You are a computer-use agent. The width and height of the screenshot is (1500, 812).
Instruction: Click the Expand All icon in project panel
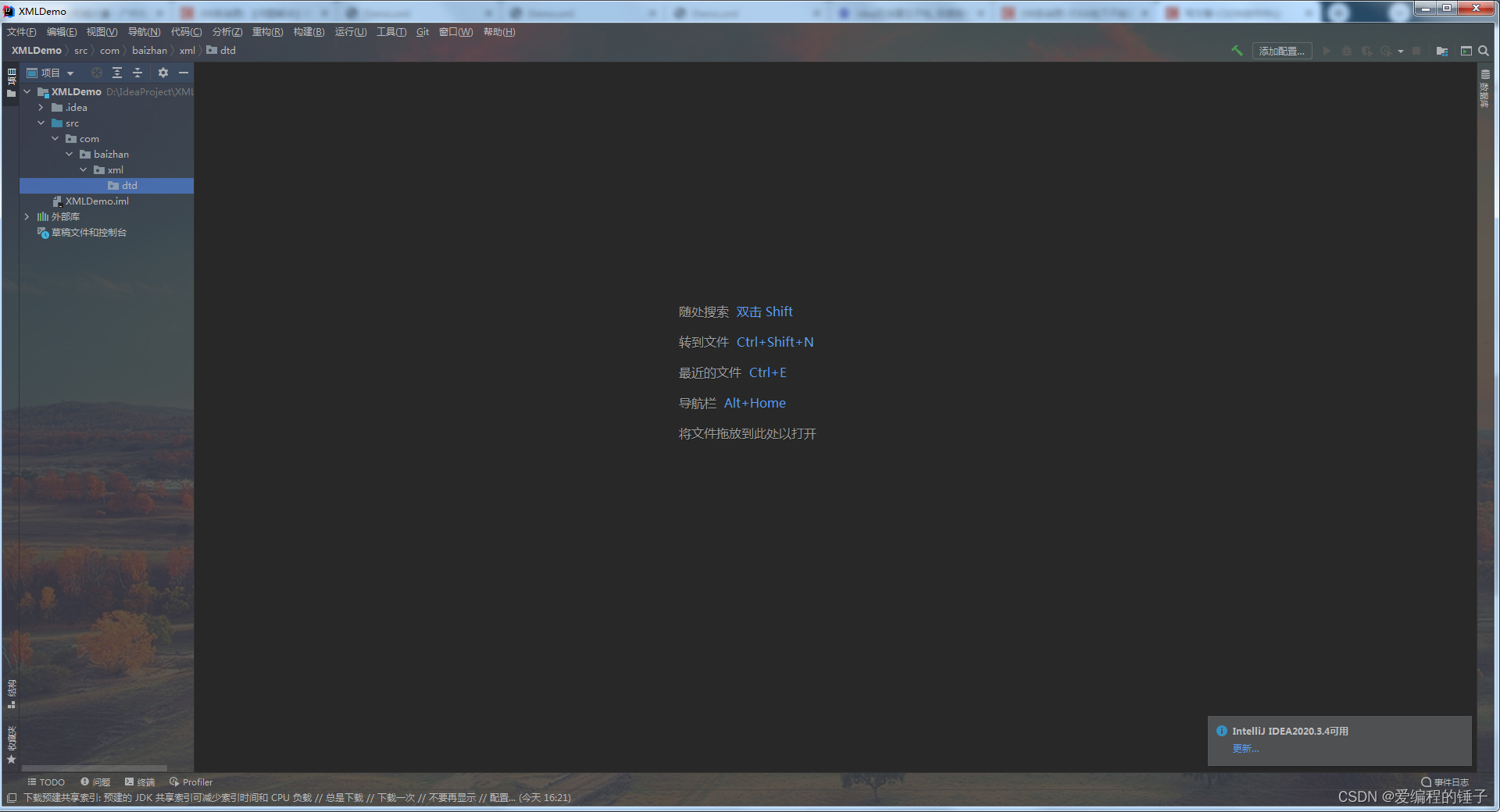coord(117,73)
